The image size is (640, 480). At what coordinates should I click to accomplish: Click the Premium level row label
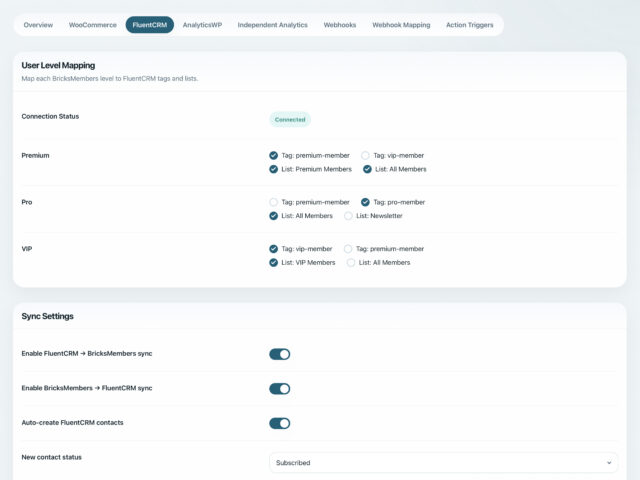click(35, 156)
